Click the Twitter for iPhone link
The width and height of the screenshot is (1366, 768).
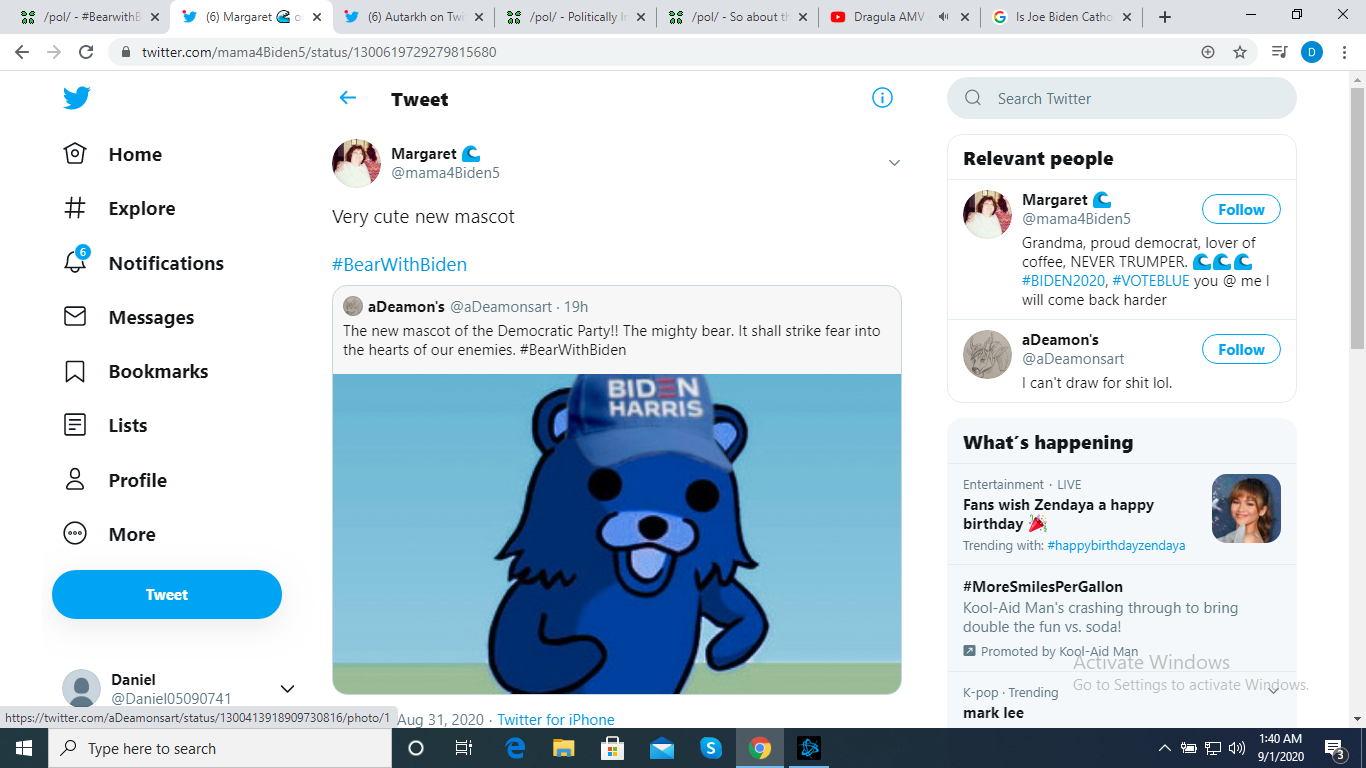click(556, 720)
